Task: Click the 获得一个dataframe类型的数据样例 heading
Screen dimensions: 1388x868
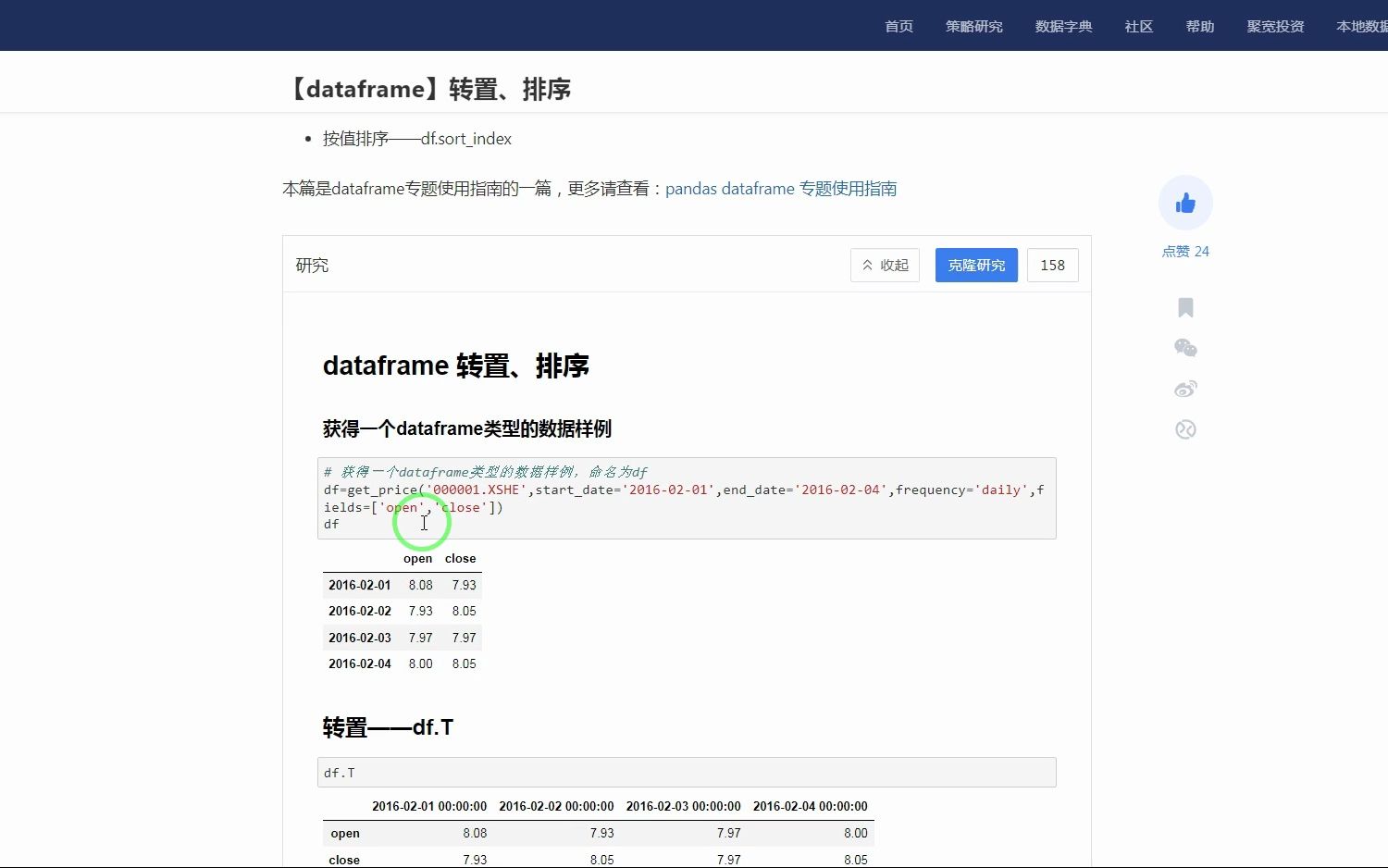Action: (x=466, y=428)
